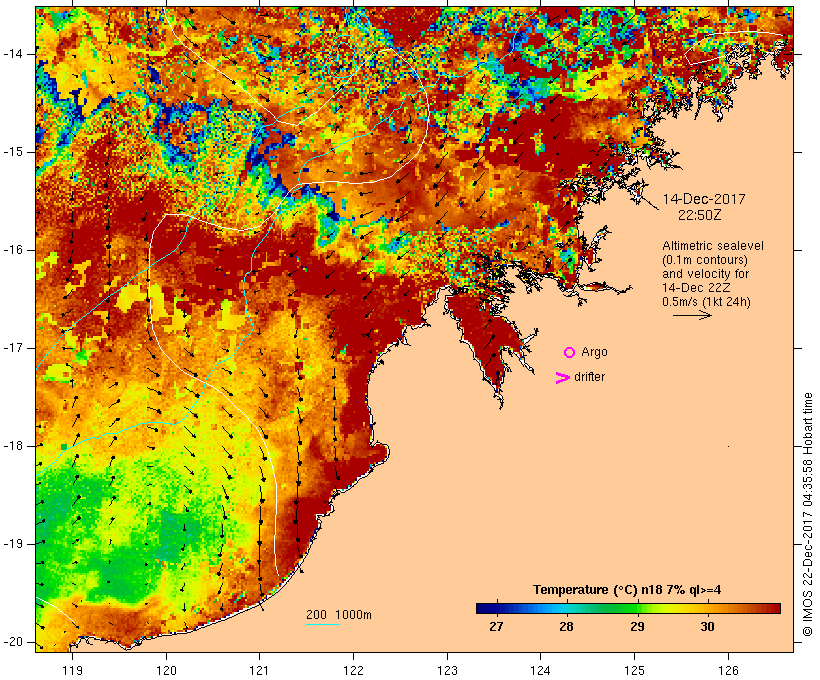Click latitude axis label -16
Image resolution: width=820 pixels, height=680 pixels.
pyautogui.click(x=13, y=250)
